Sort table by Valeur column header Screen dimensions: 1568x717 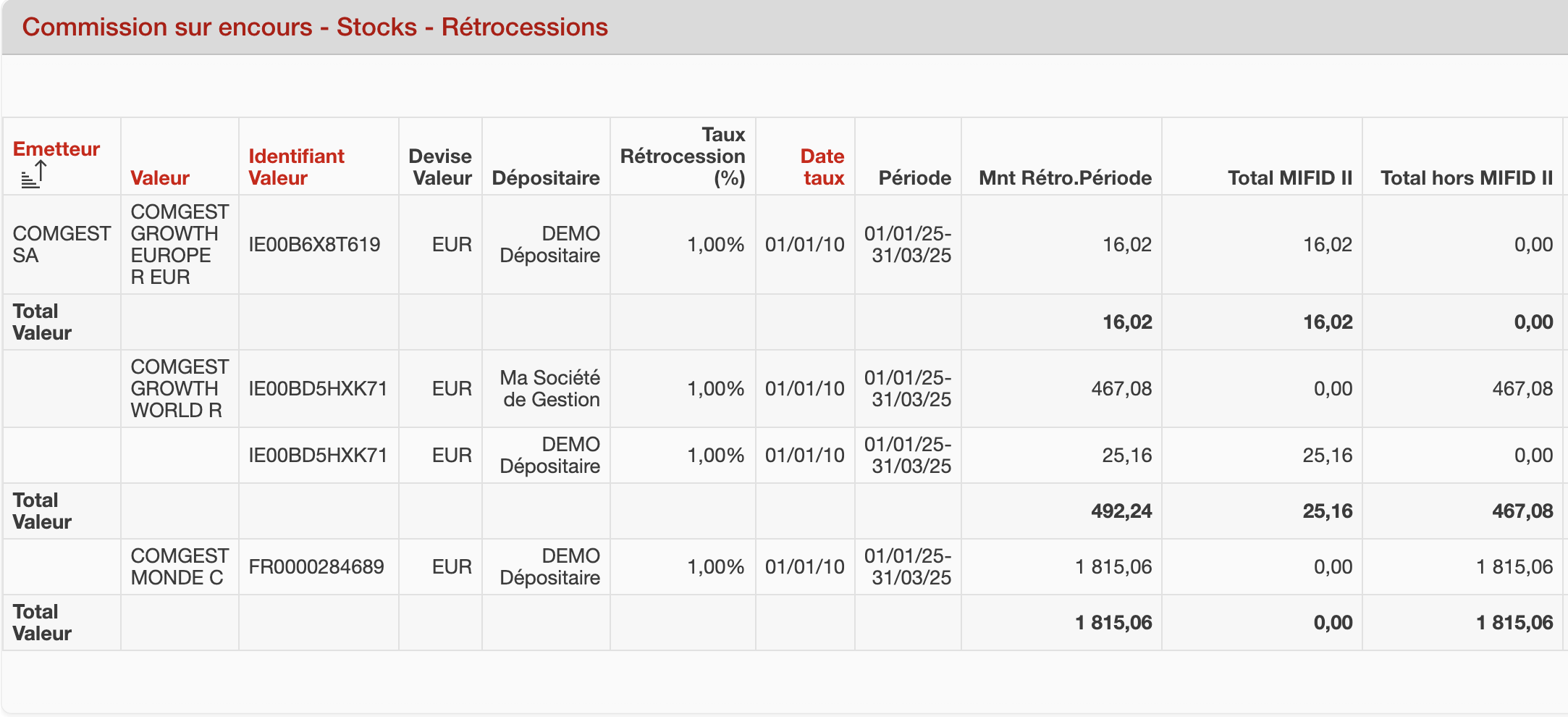coord(160,178)
